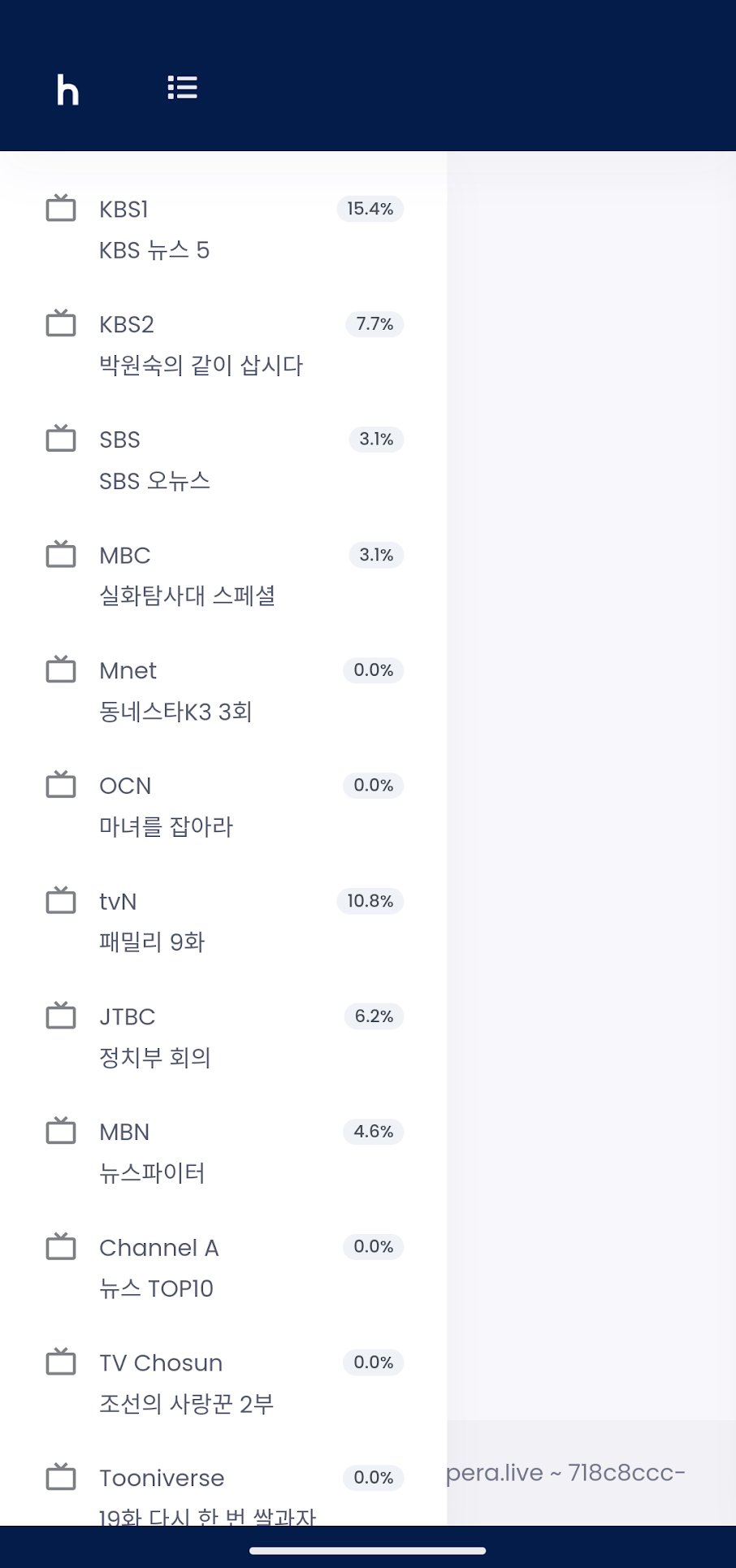Open the MBN channel
The width and height of the screenshot is (736, 1568).
coord(223,1152)
